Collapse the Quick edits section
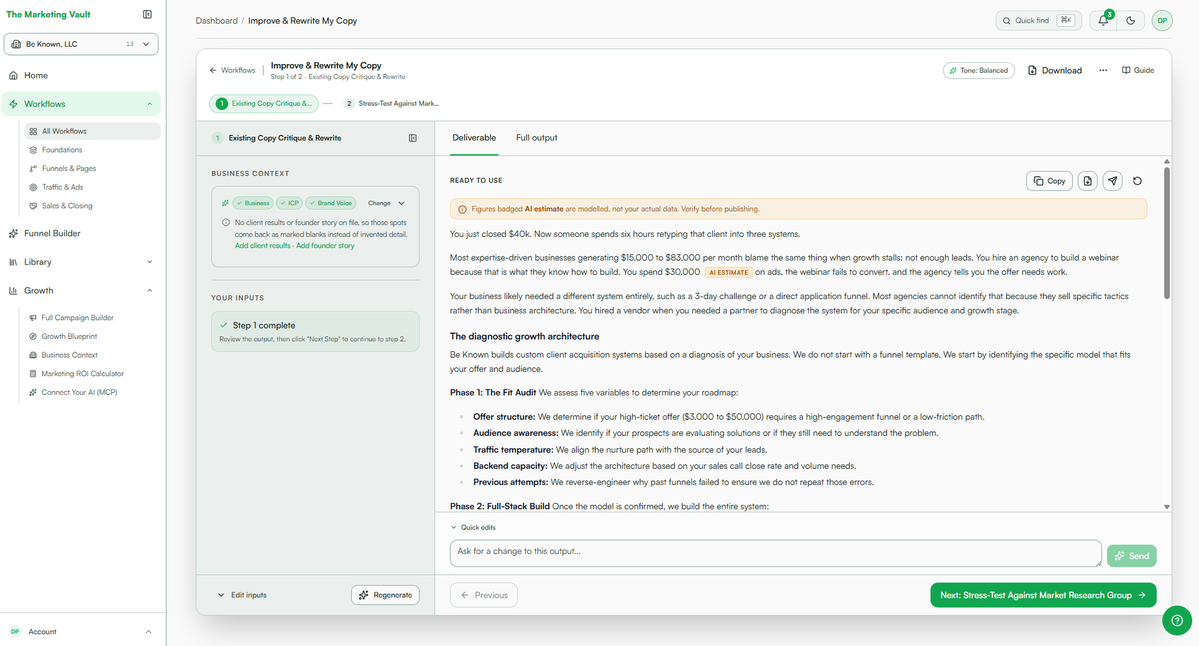Viewport: 1199px width, 646px height. [473, 528]
